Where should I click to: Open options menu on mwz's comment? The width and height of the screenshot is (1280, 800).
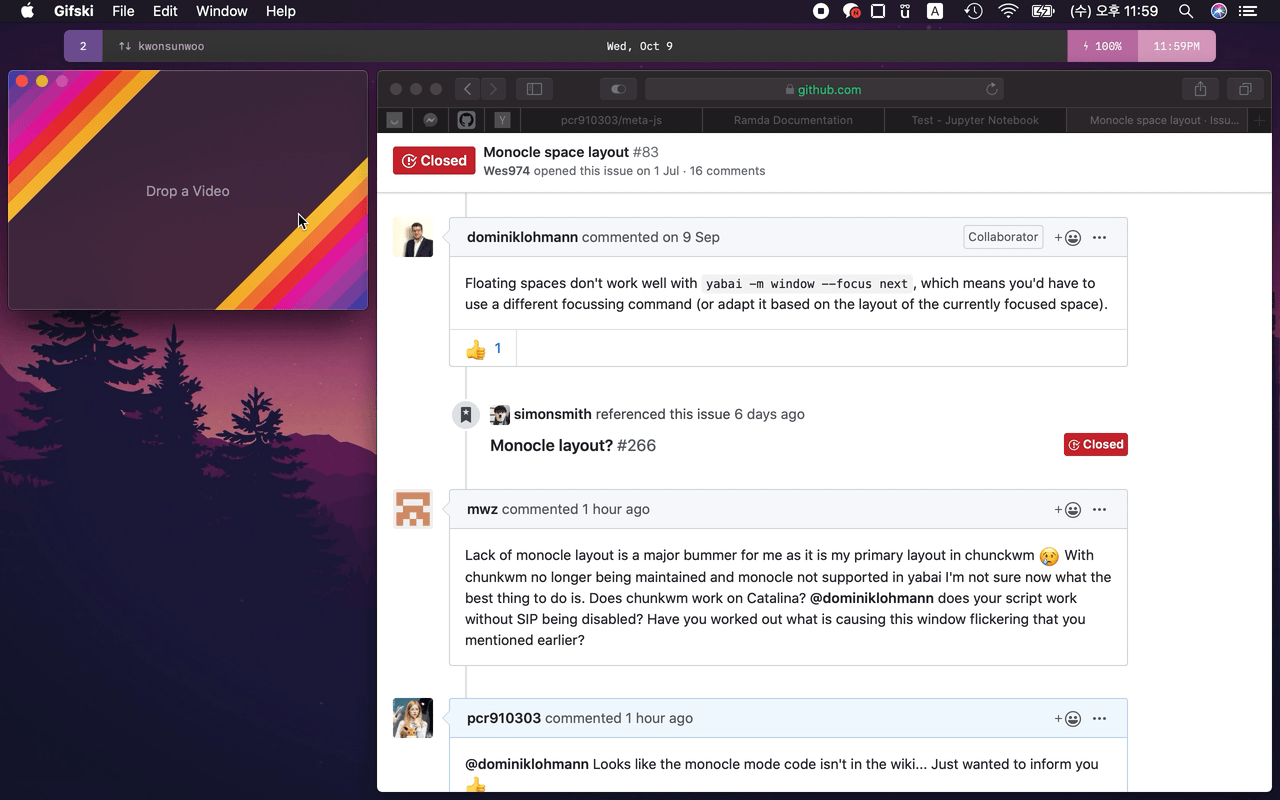[x=1099, y=509]
